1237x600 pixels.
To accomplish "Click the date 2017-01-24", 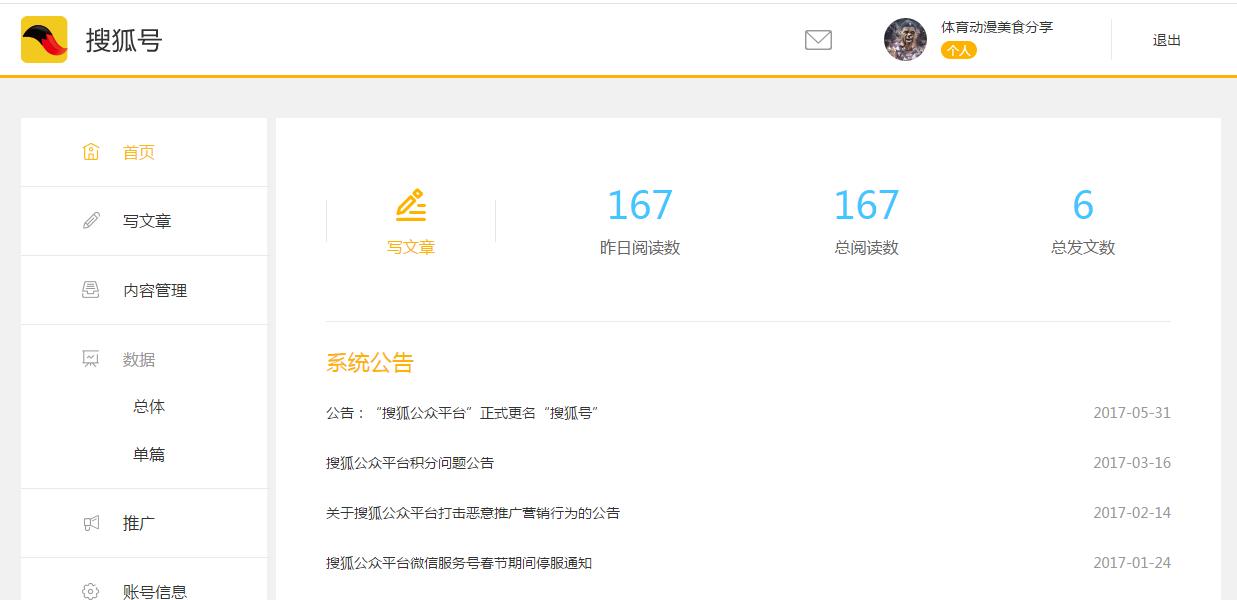I will pyautogui.click(x=1132, y=563).
